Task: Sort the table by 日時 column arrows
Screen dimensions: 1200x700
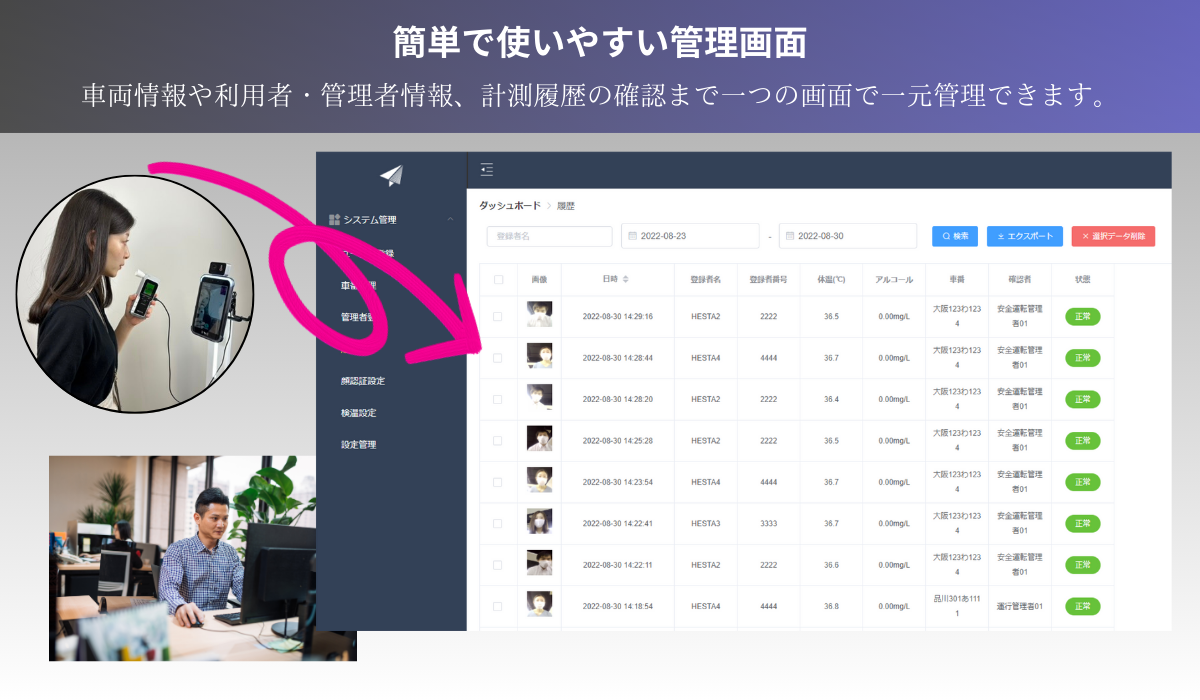Action: (626, 279)
